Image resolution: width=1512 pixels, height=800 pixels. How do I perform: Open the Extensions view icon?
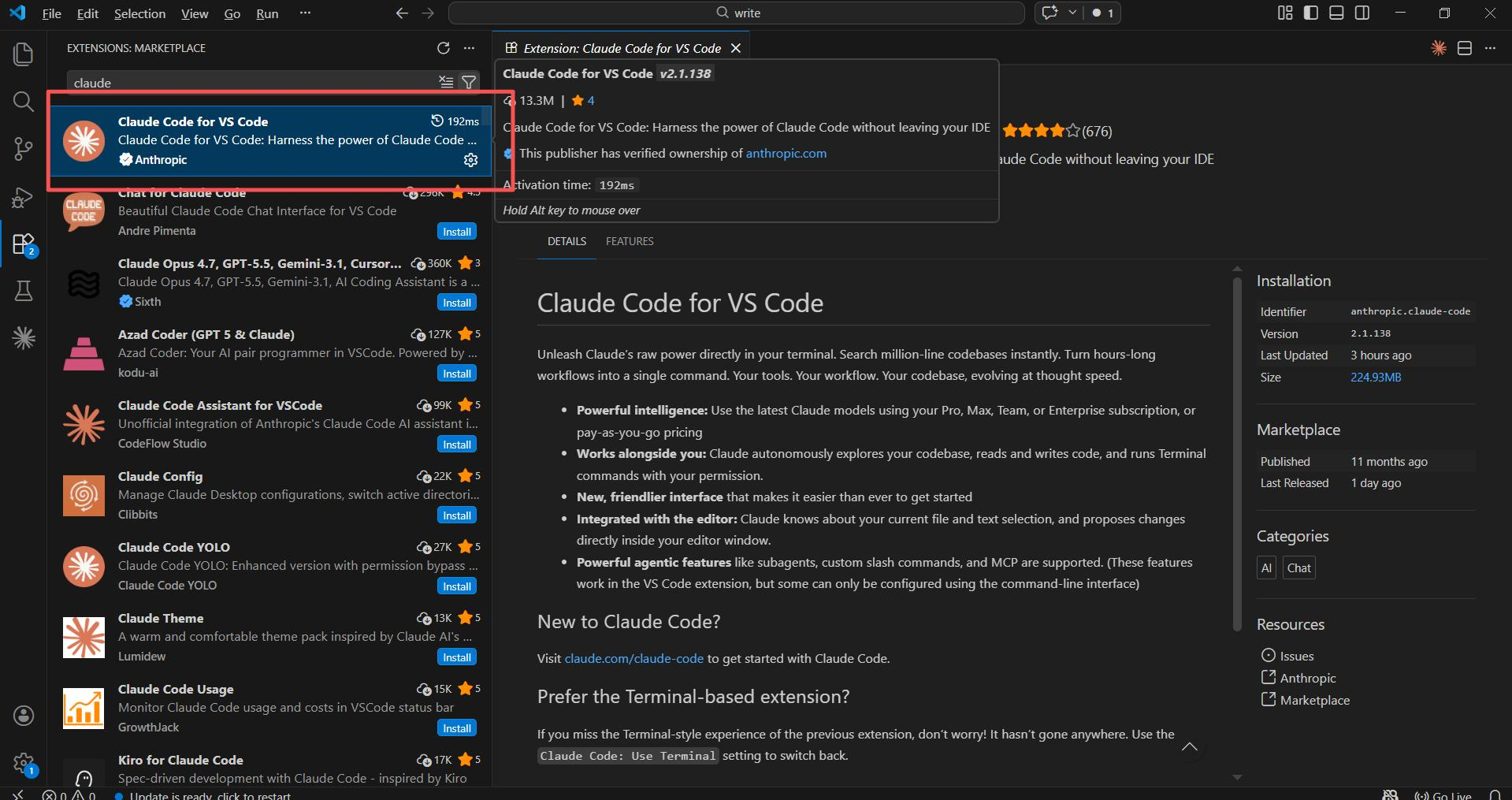pos(24,244)
